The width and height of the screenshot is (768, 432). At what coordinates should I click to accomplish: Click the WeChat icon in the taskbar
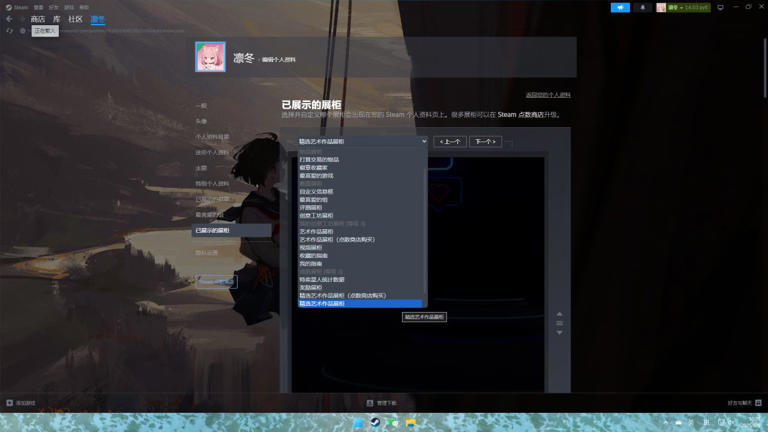pos(393,423)
